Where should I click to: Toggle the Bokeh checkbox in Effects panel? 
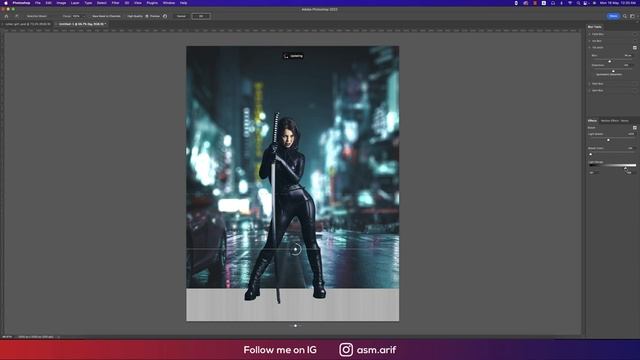tap(635, 127)
